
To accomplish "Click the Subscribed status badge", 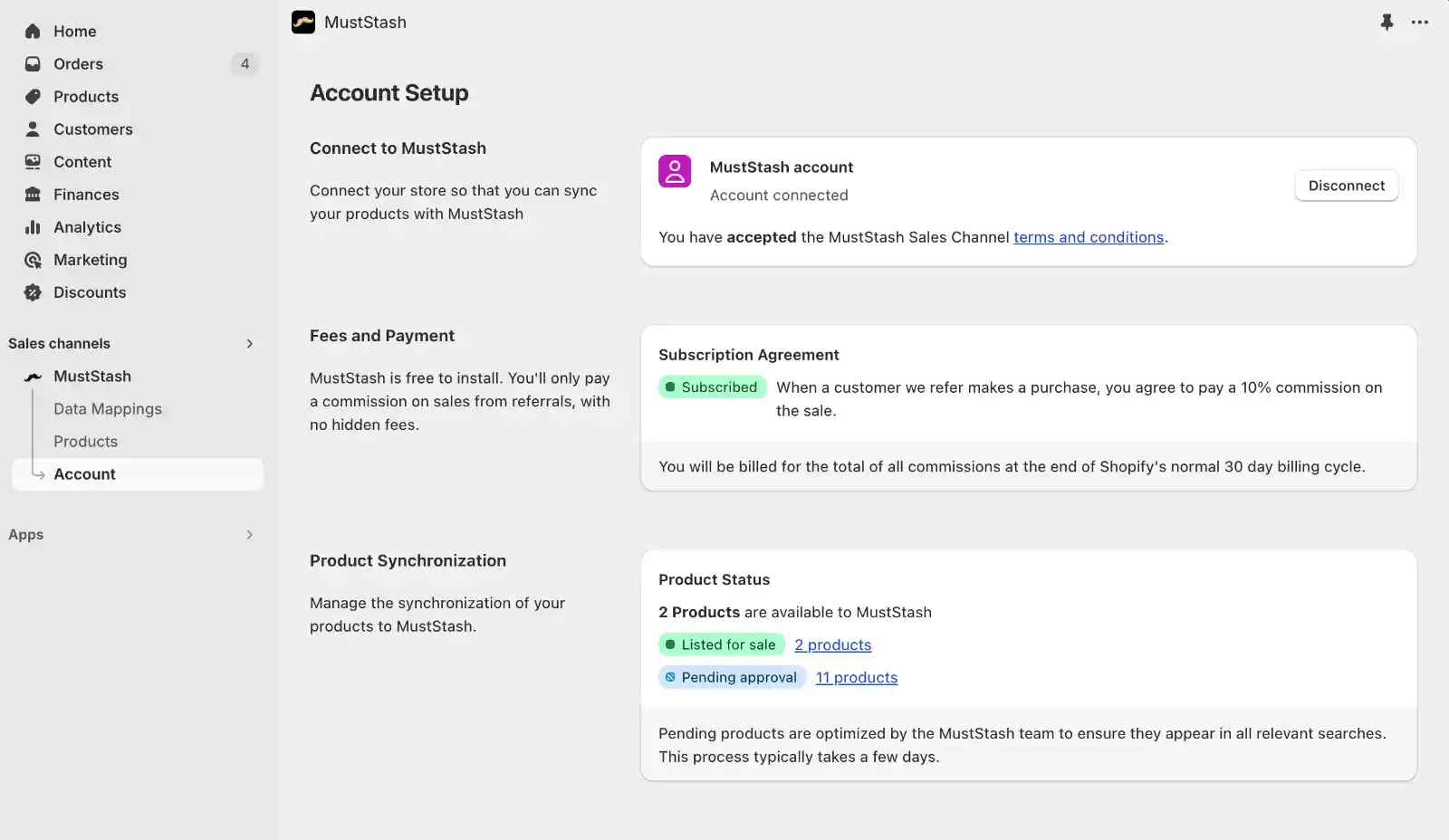I will tap(712, 387).
